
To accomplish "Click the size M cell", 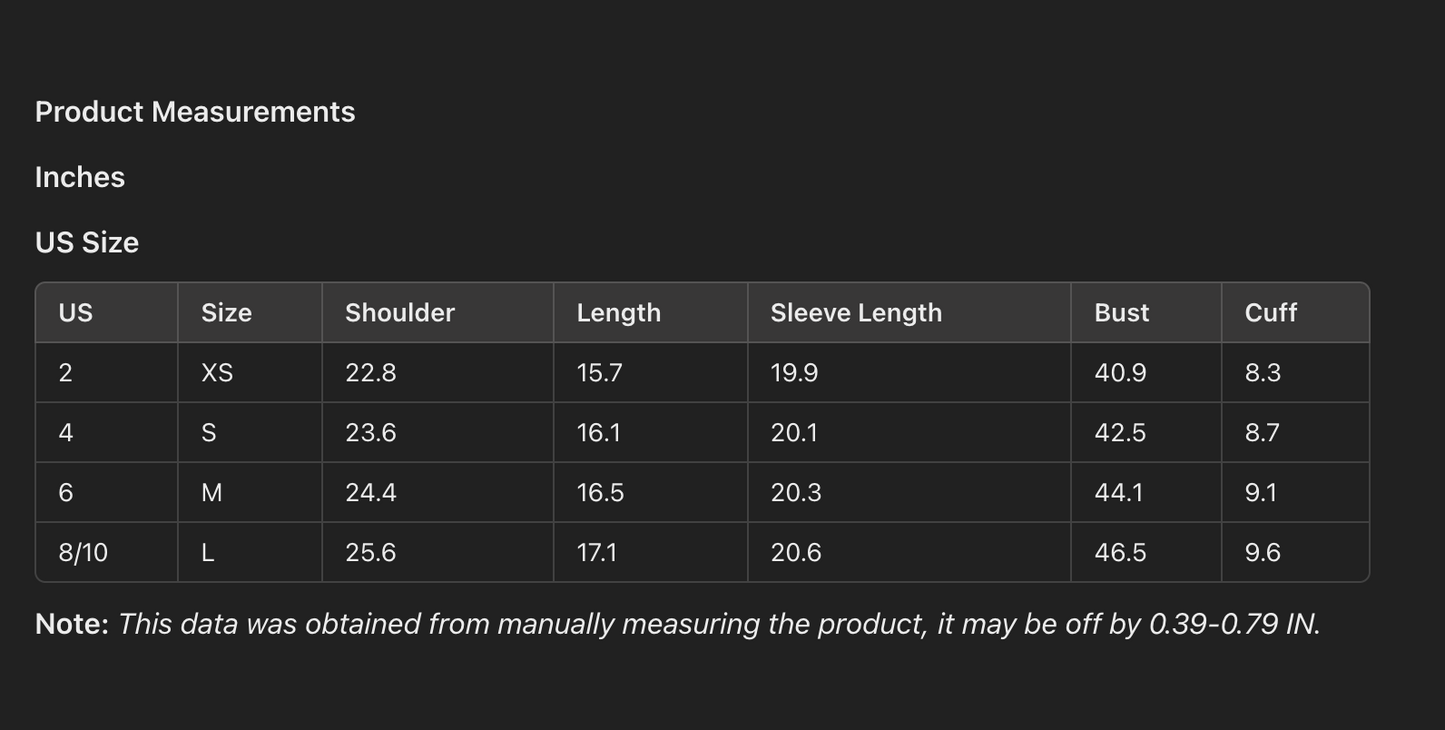I will tap(212, 493).
